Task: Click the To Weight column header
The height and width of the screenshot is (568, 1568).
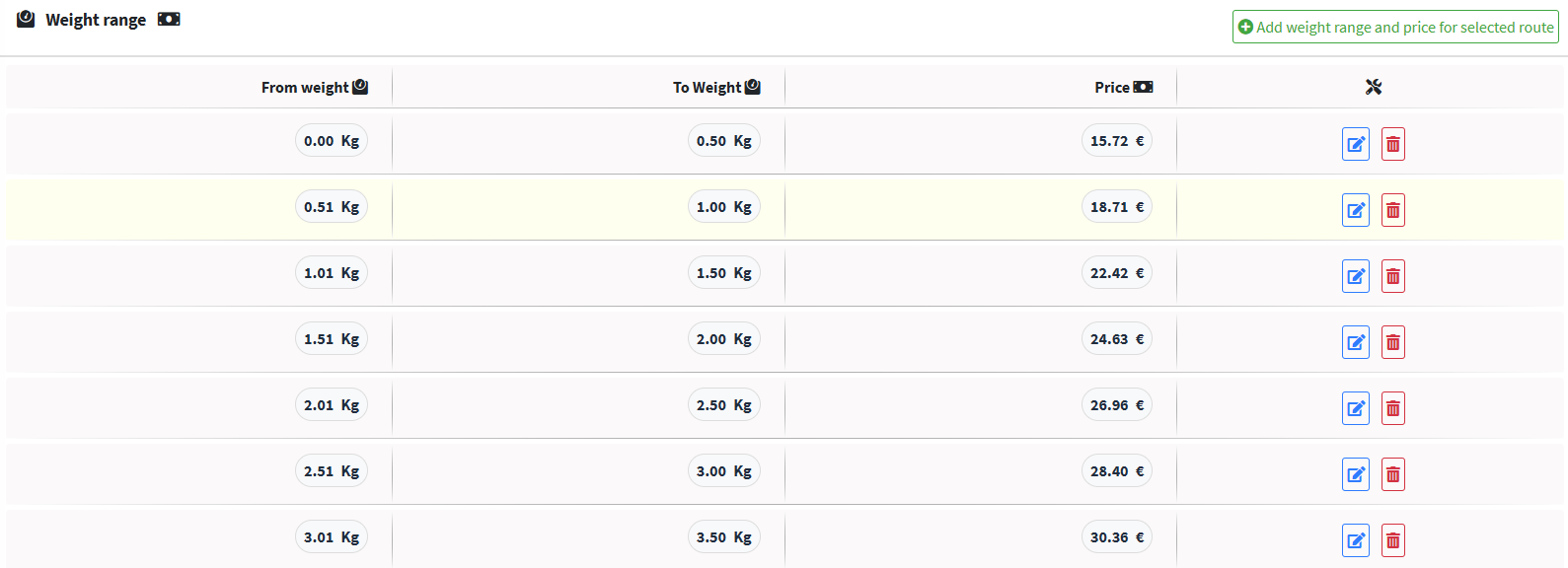Action: pos(716,87)
